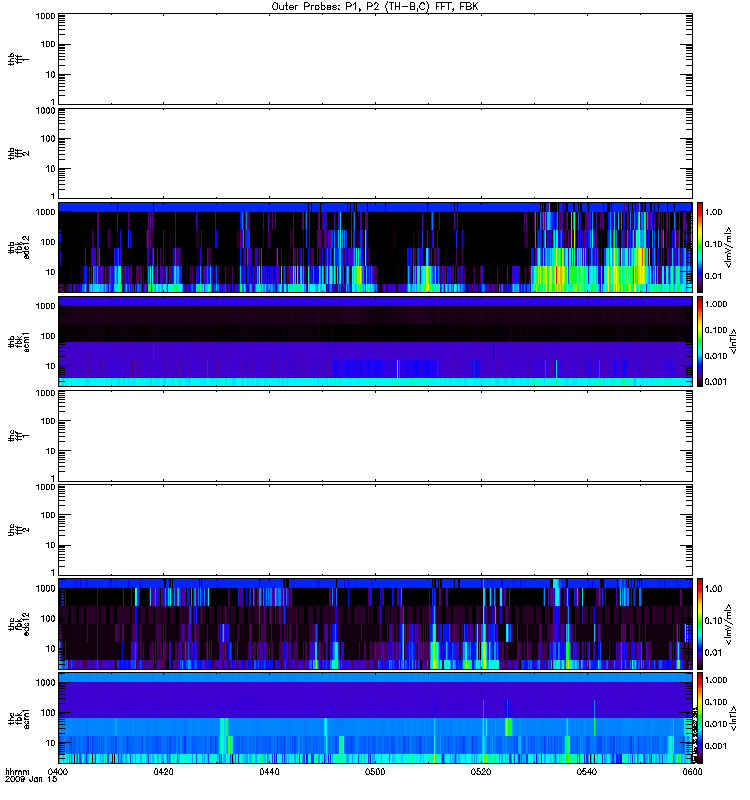Click the thb fbk edc12 spectrogram panel

376,247
